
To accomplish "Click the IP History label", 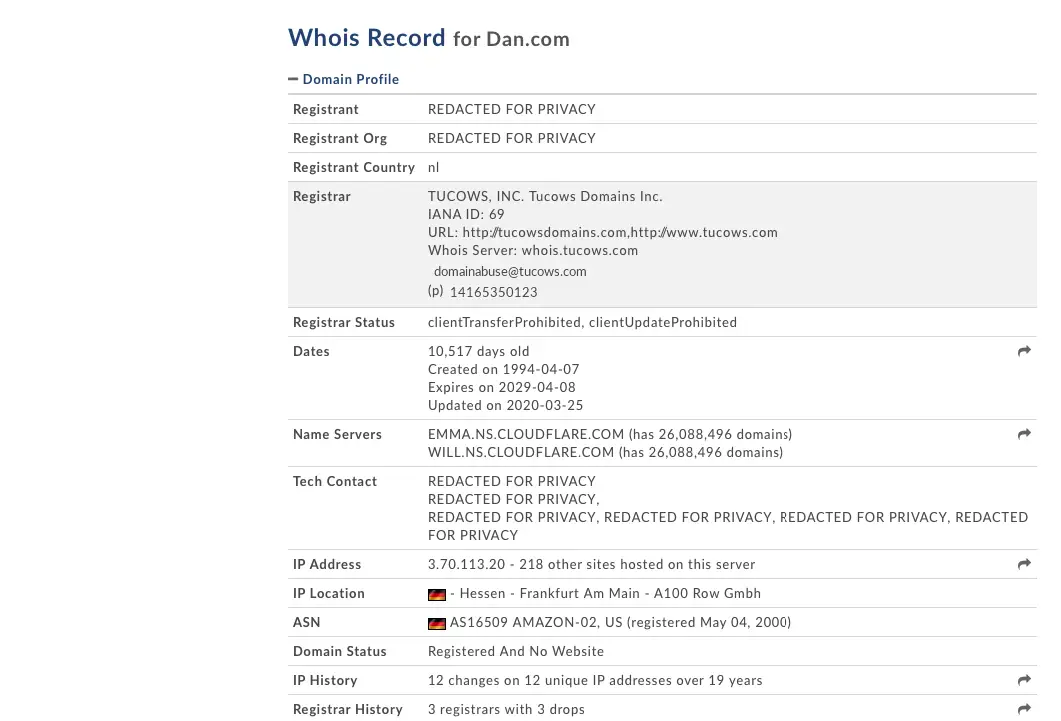I will tap(325, 680).
